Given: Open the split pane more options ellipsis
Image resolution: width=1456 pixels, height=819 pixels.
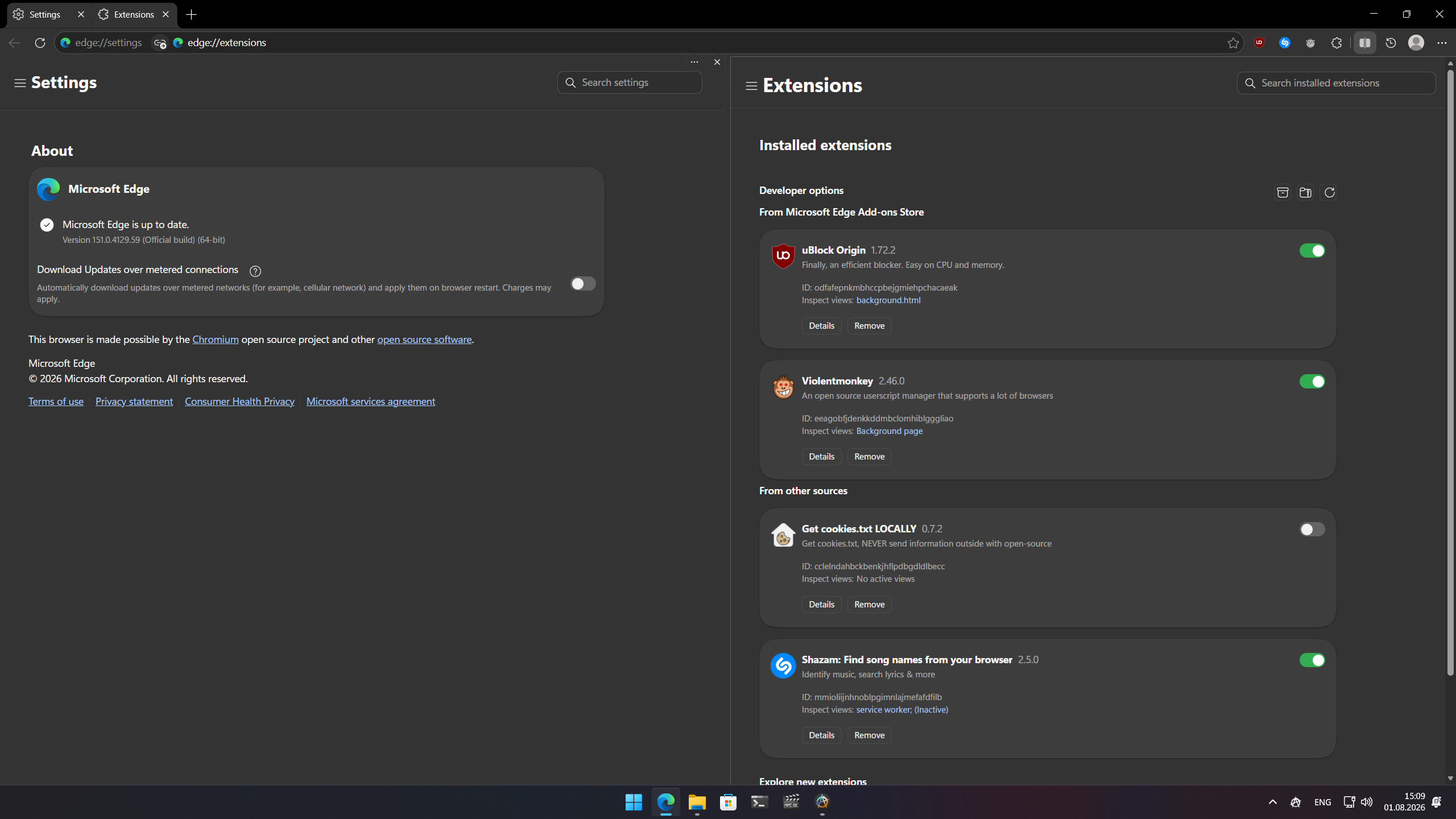Looking at the screenshot, I should (694, 62).
